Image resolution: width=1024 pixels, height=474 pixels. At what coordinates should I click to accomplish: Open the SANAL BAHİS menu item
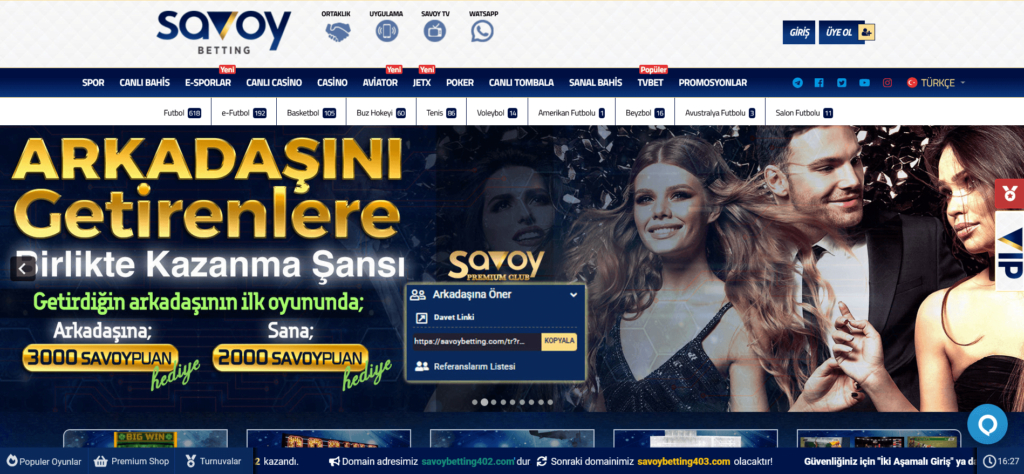point(596,83)
